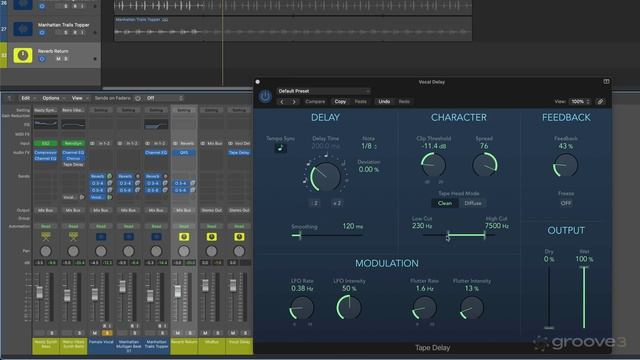
Task: Open the mixer View menu
Action: pos(79,98)
